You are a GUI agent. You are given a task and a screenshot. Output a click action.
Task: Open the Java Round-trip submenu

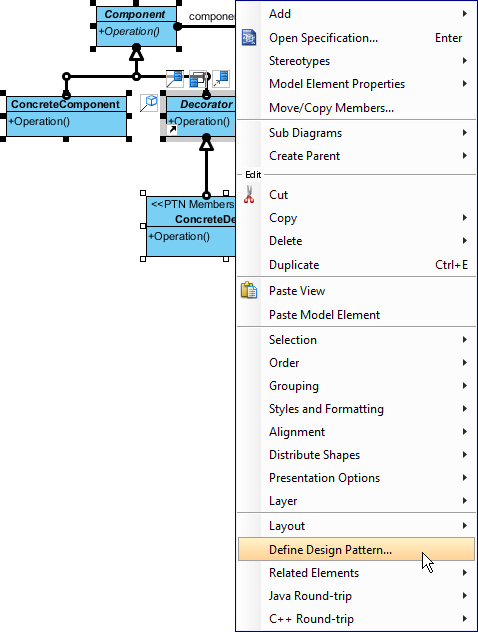click(356, 595)
